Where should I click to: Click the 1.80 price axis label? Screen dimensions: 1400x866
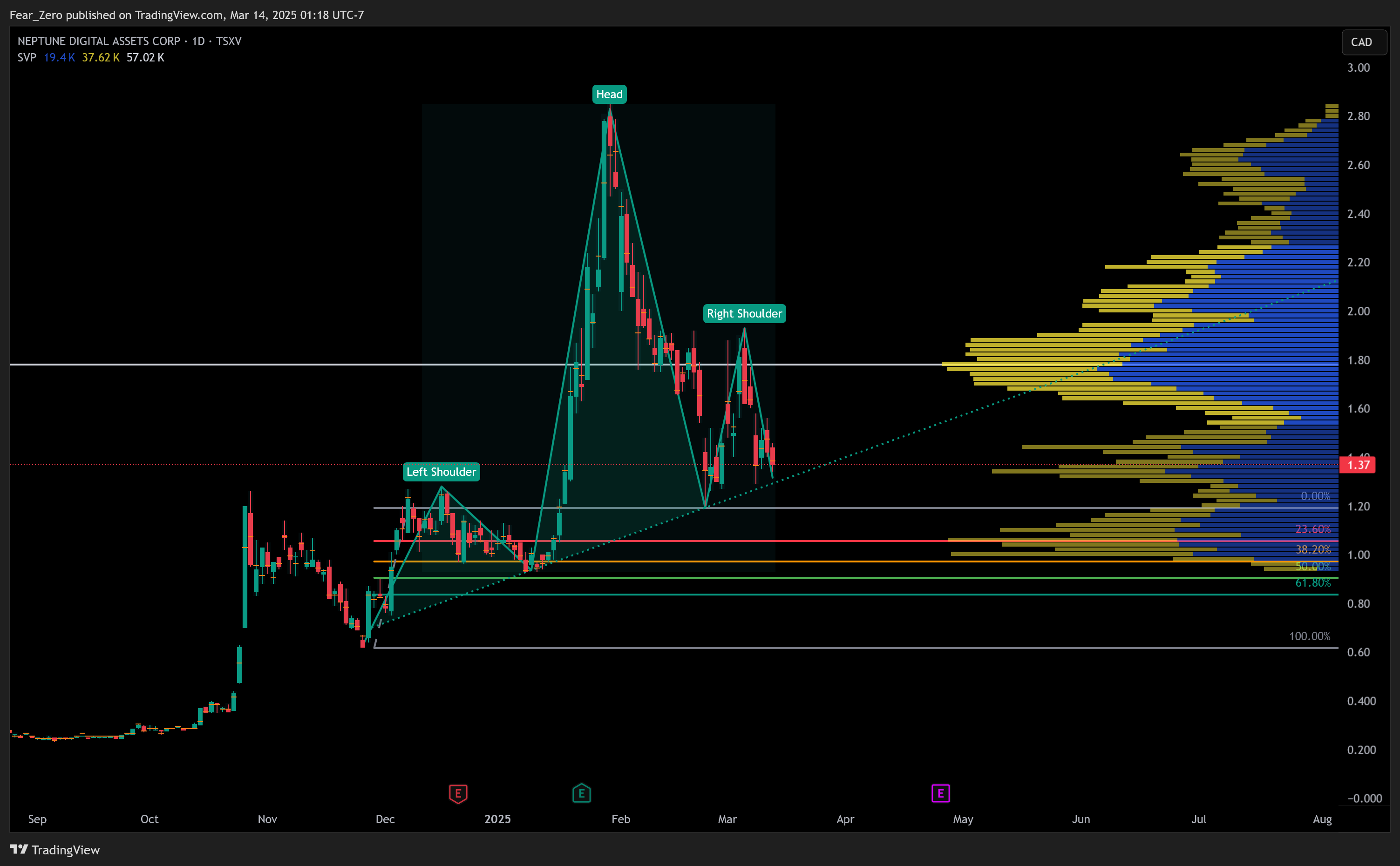(1358, 361)
